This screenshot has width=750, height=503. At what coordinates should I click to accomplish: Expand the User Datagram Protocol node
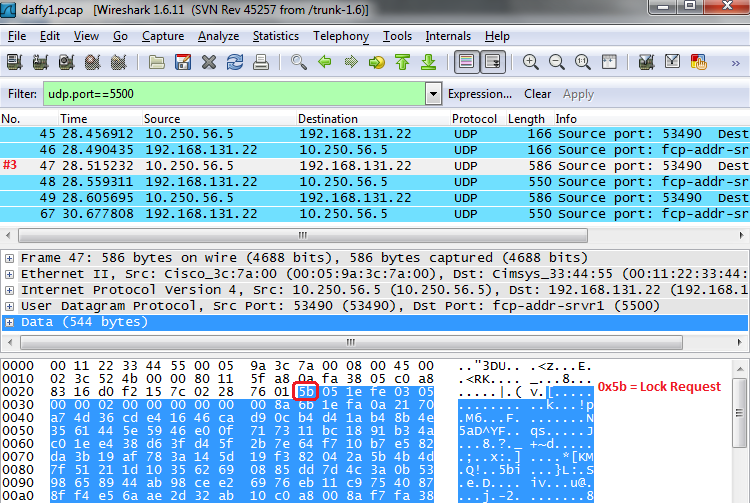10,306
